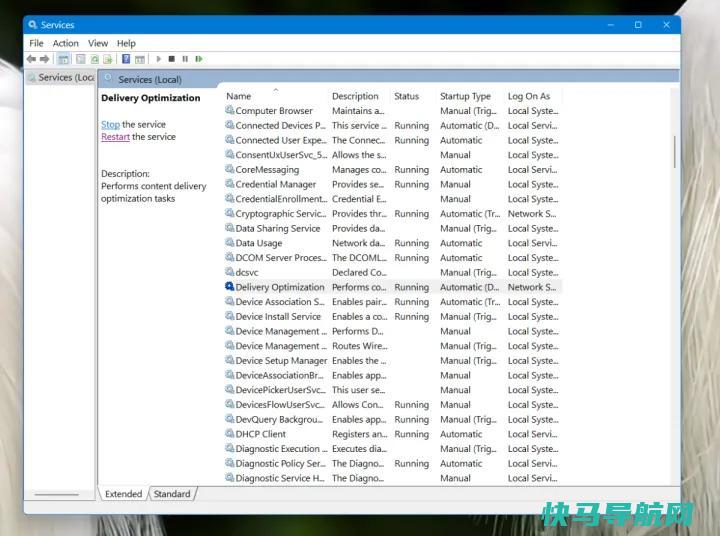Sort by the Status column header
Image resolution: width=720 pixels, height=536 pixels.
tap(406, 96)
